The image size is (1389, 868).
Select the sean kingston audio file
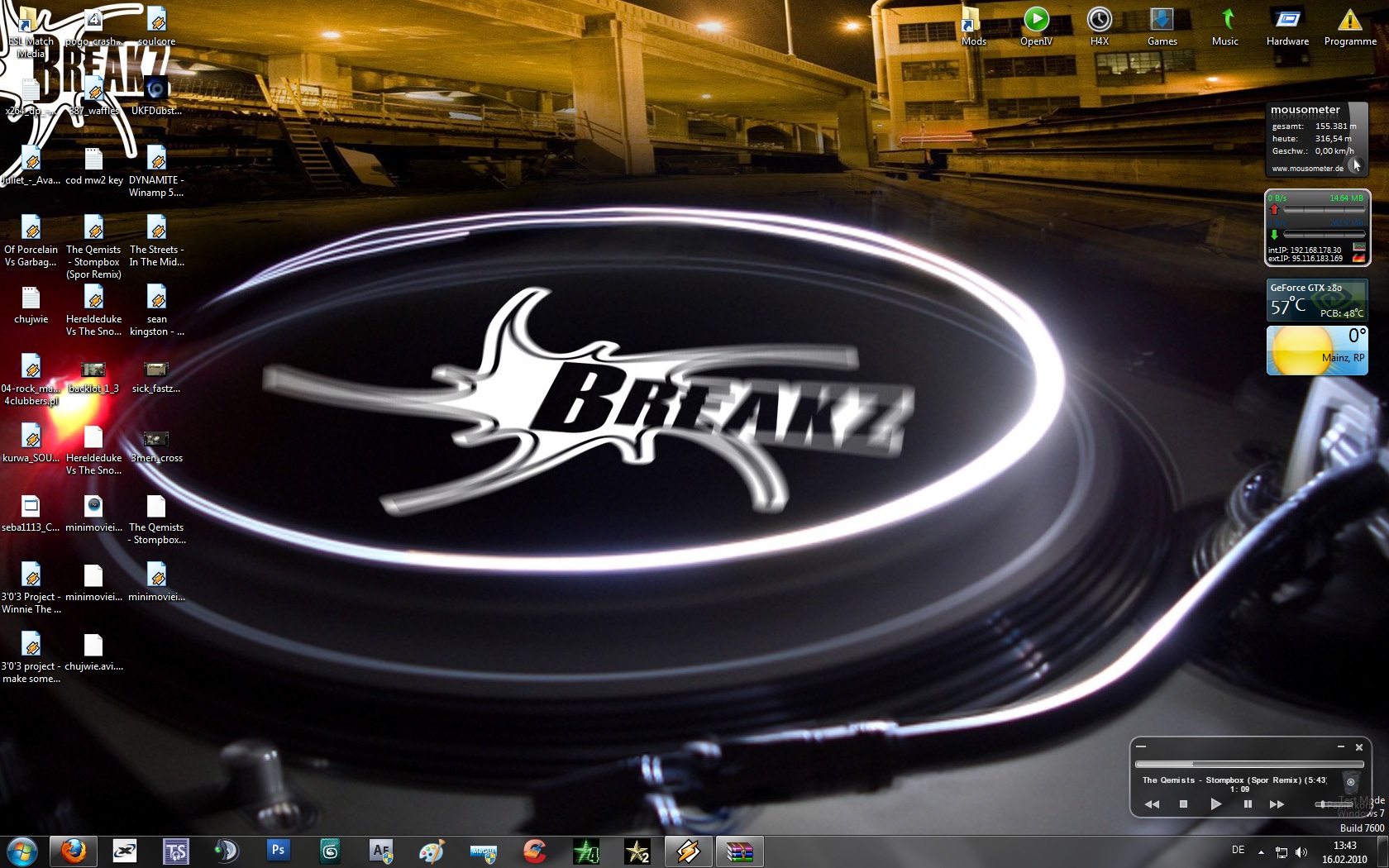[156, 310]
